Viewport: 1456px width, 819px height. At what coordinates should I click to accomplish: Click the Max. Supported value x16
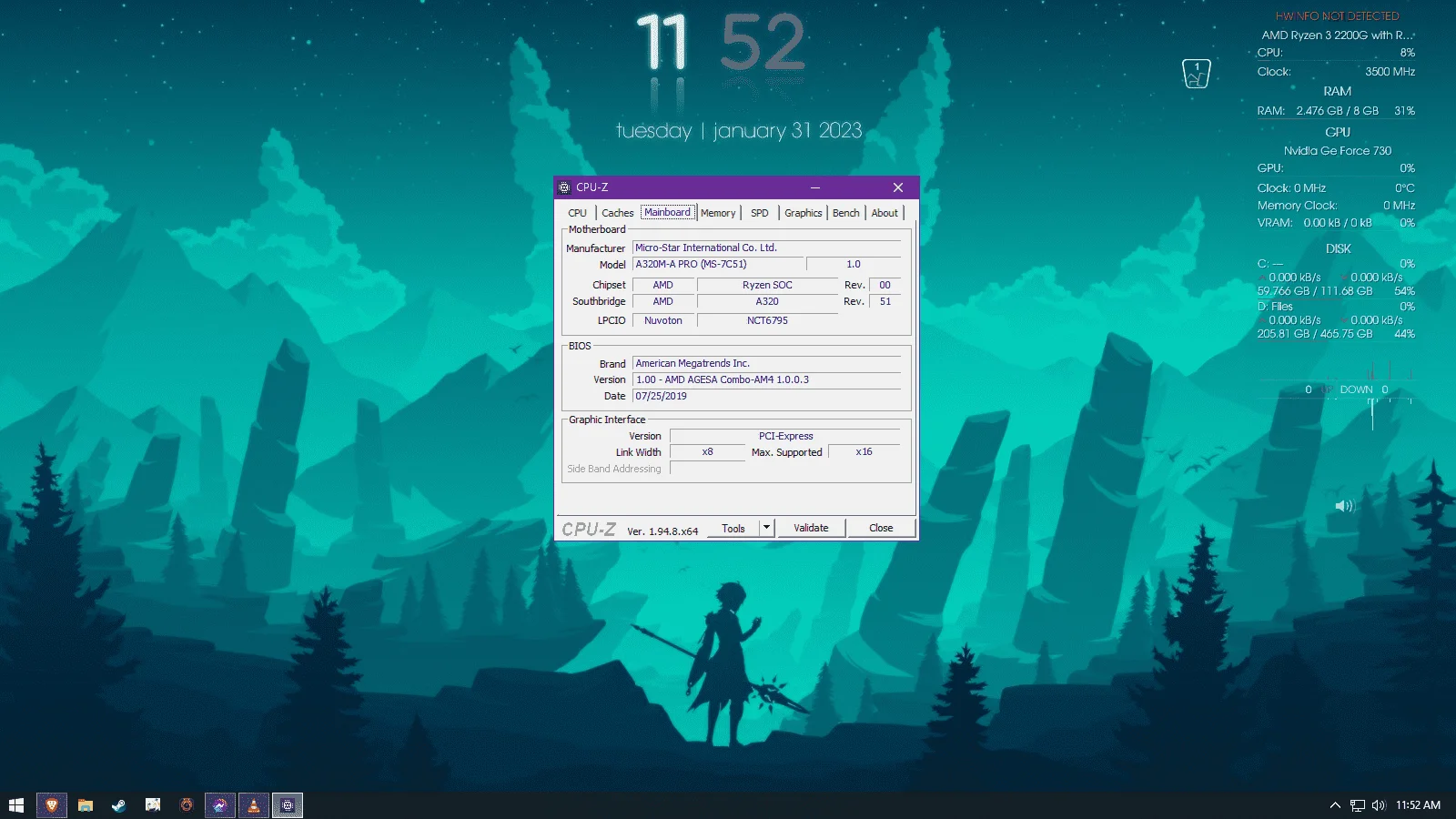pyautogui.click(x=864, y=452)
